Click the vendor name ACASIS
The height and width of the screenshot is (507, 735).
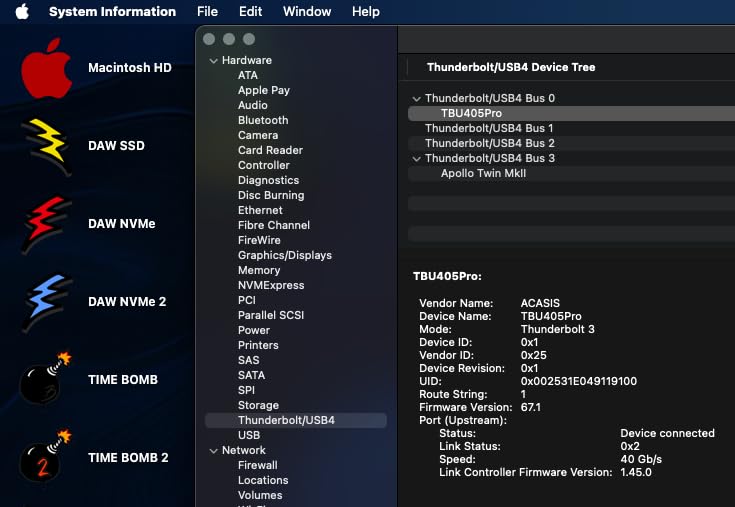coord(540,303)
